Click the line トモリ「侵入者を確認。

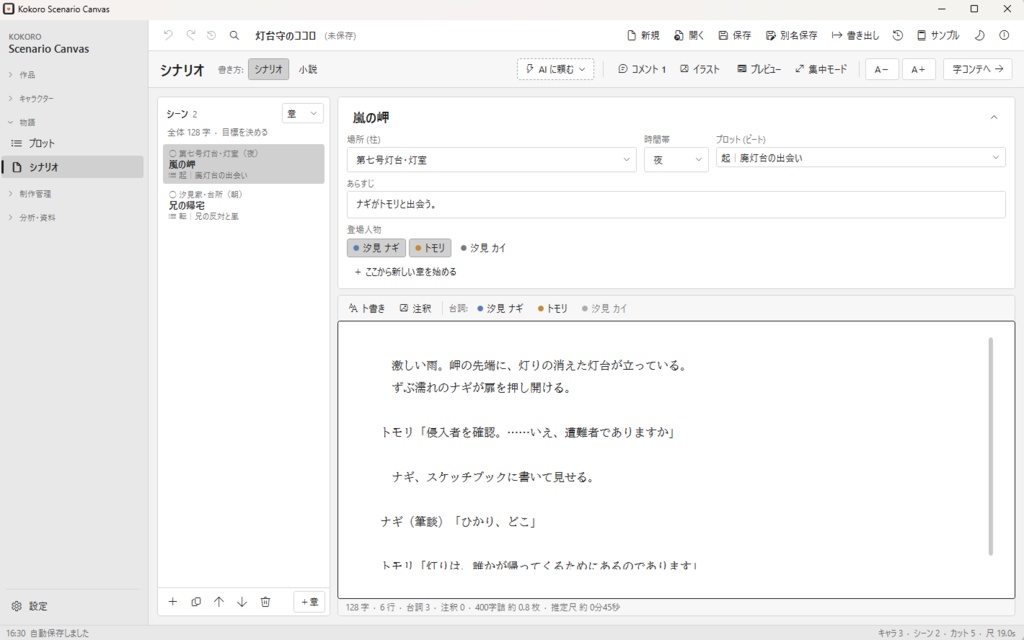pos(527,432)
